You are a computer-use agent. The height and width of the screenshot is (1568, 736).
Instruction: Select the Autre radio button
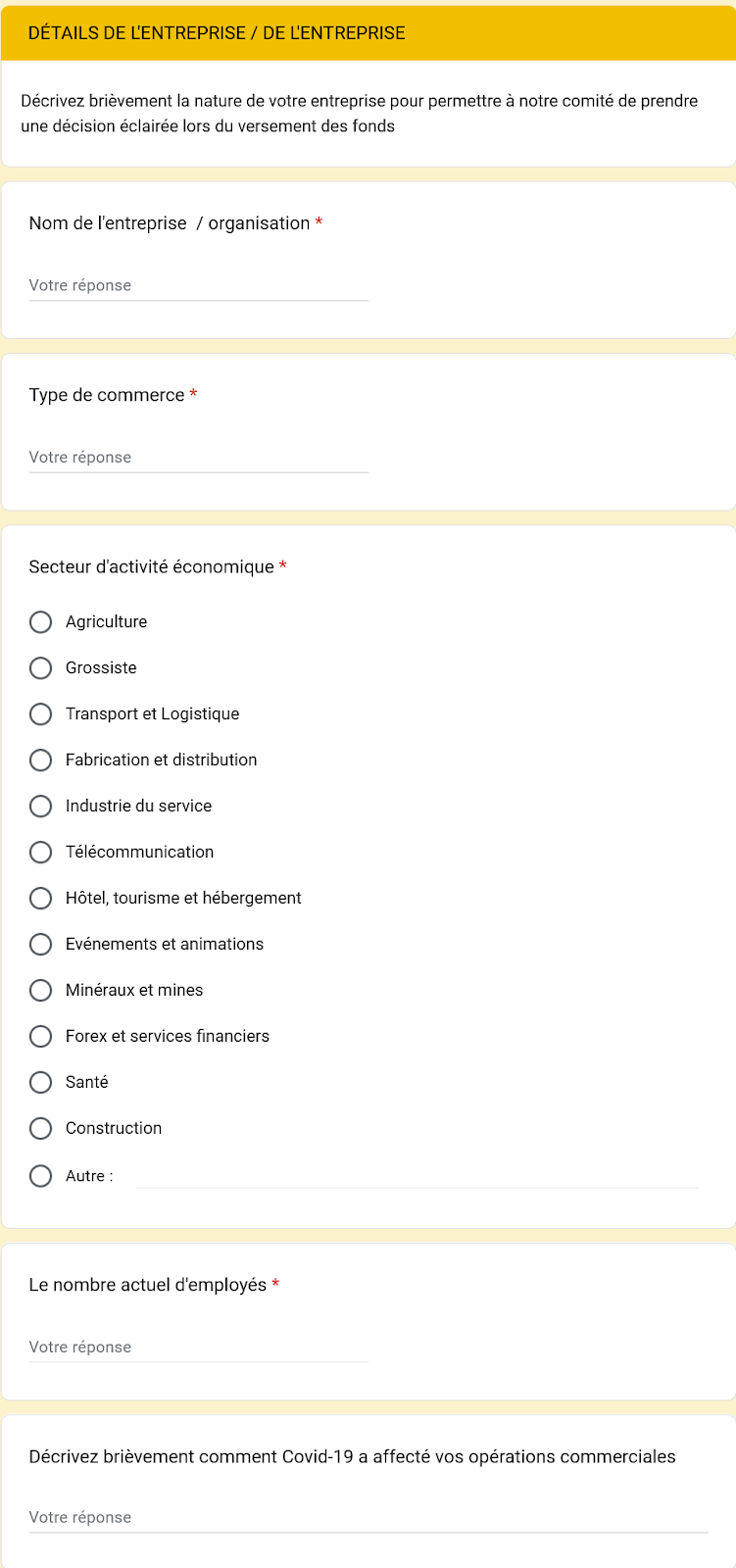pyautogui.click(x=40, y=1176)
